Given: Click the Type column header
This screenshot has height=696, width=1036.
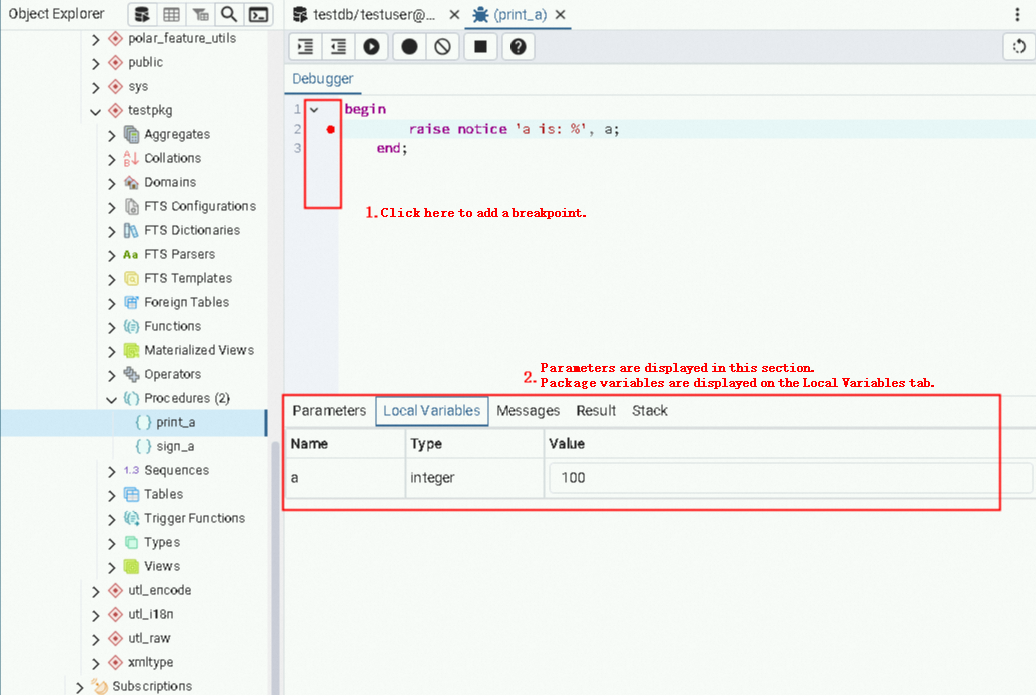Looking at the screenshot, I should [426, 444].
